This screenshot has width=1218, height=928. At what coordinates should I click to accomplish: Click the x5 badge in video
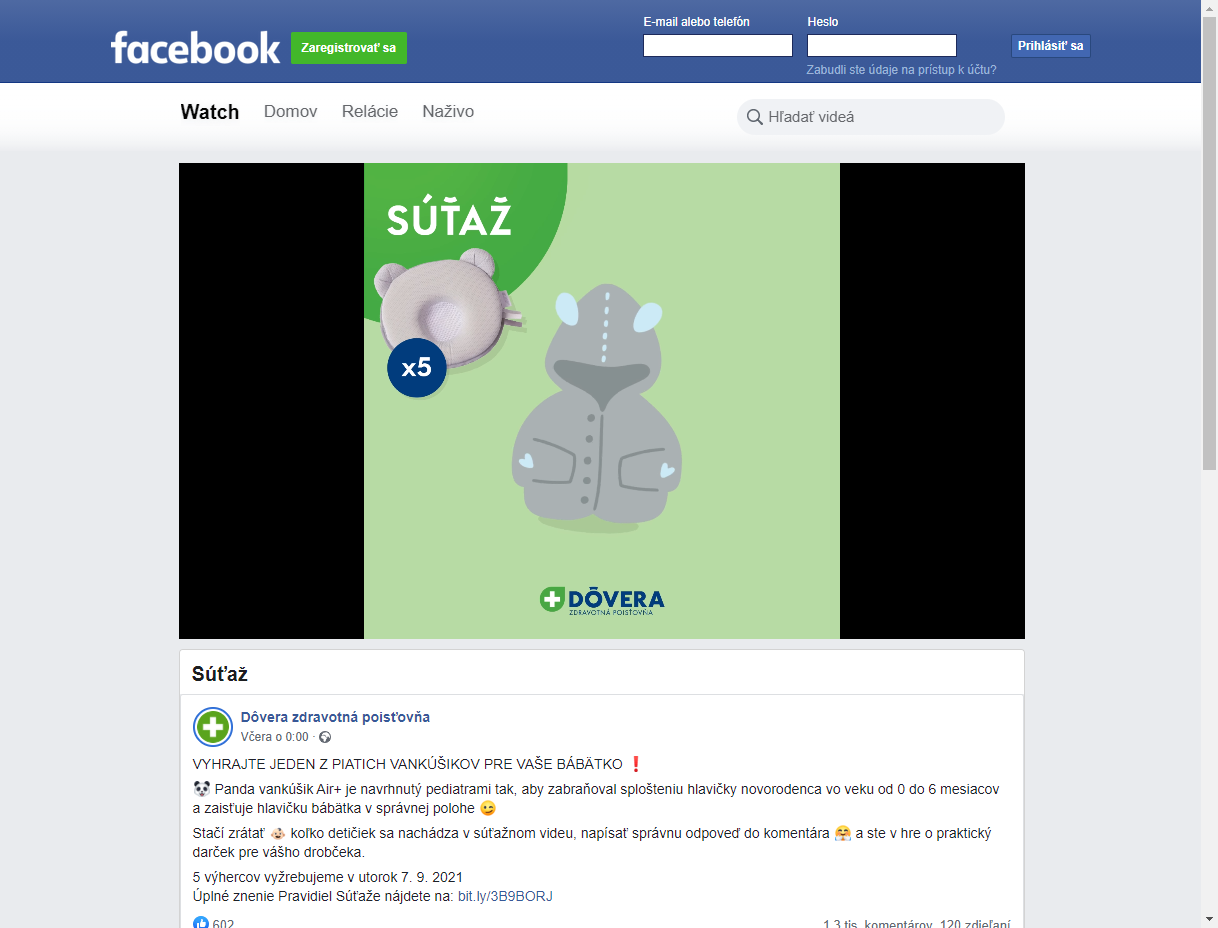pyautogui.click(x=417, y=368)
